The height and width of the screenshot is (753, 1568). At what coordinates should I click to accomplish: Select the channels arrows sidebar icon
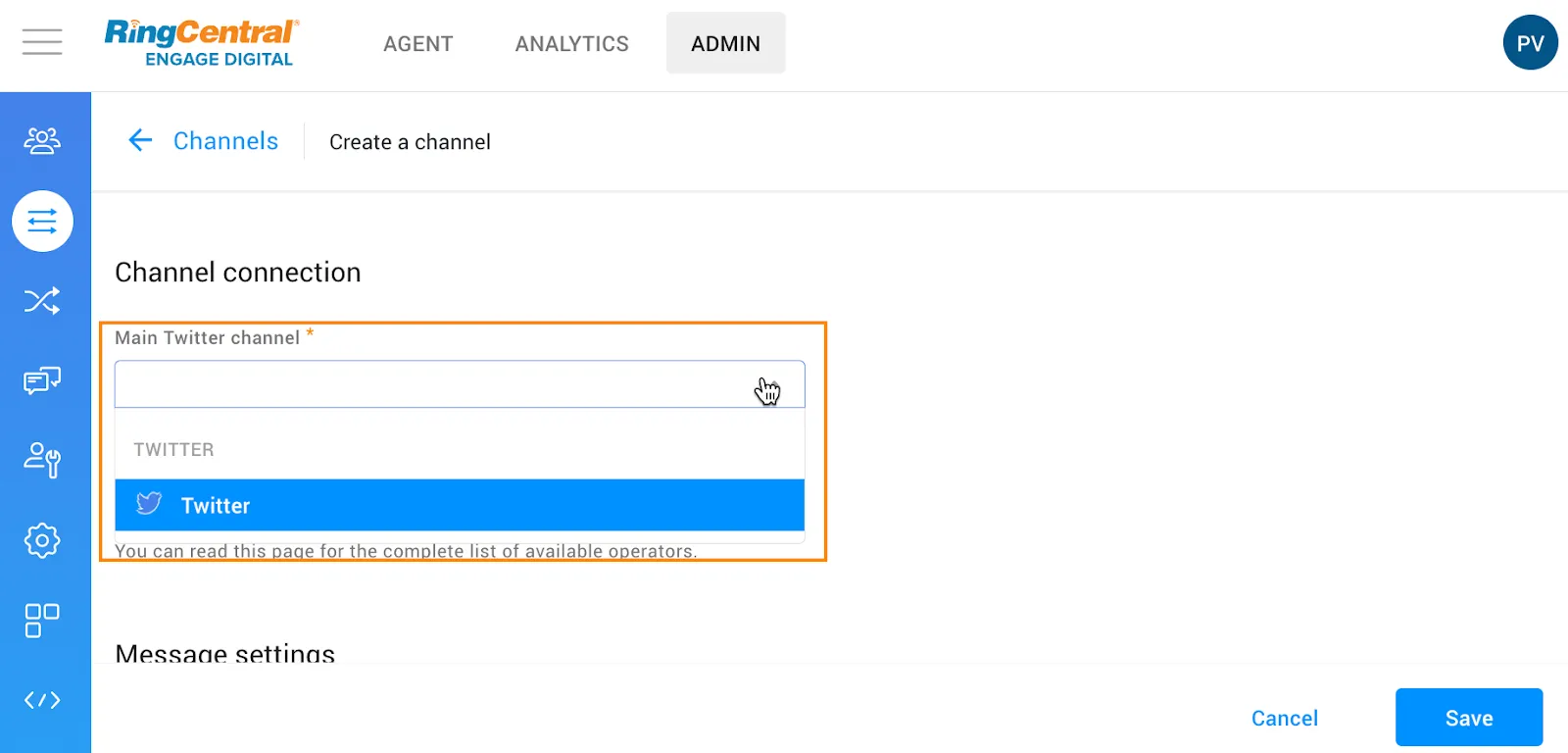pos(42,222)
